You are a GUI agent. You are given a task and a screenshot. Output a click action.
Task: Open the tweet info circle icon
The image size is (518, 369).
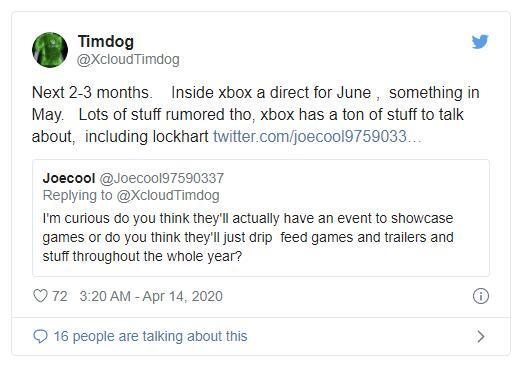(x=481, y=296)
